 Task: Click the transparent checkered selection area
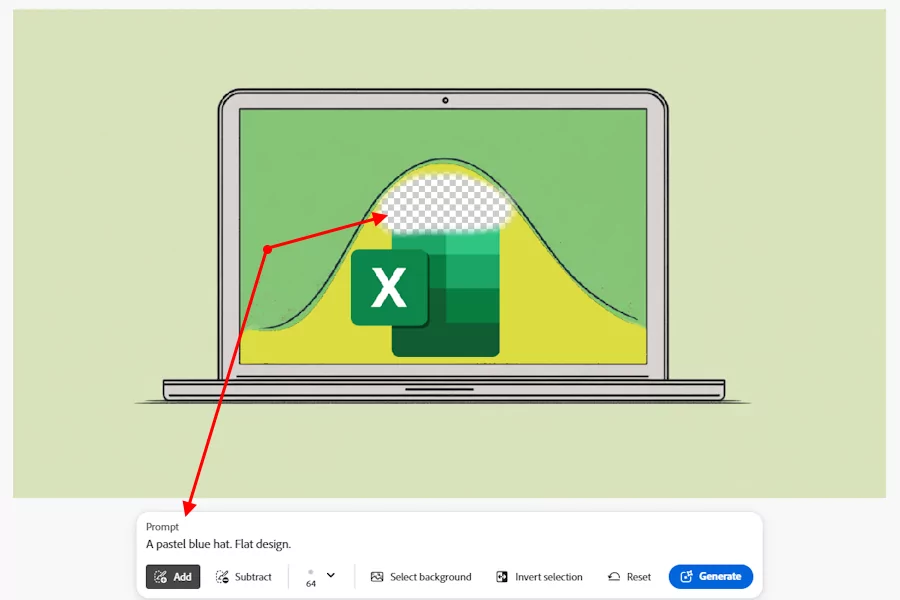click(450, 205)
